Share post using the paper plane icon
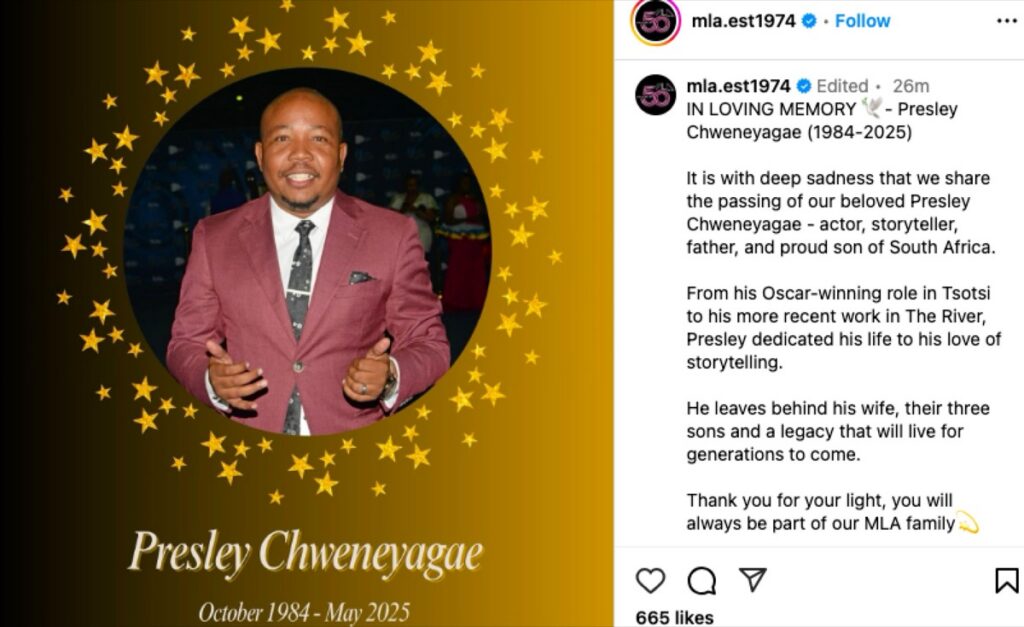 tap(752, 579)
